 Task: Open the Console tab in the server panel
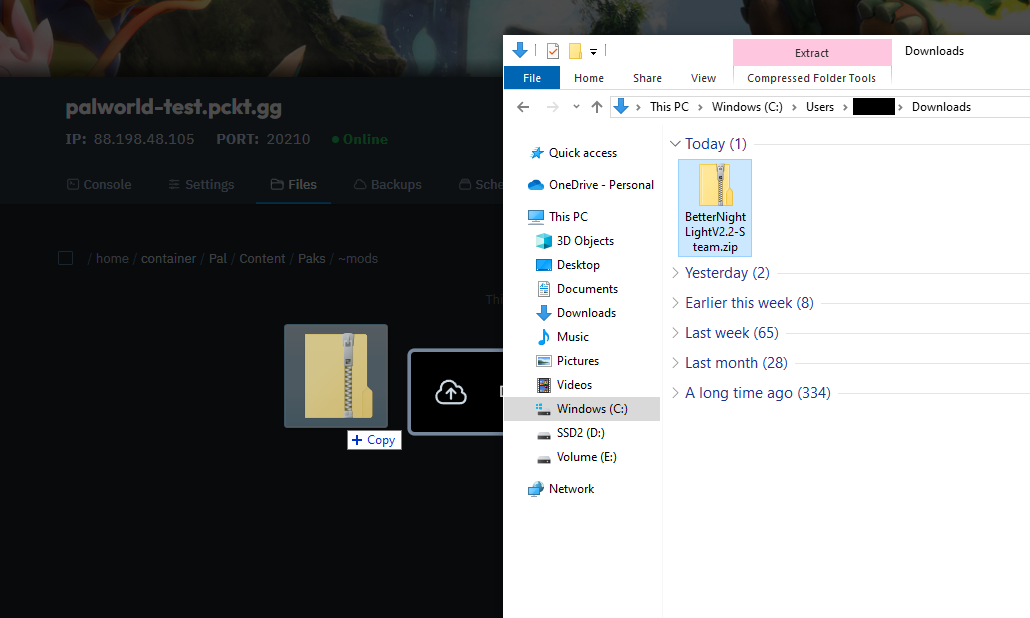99,185
